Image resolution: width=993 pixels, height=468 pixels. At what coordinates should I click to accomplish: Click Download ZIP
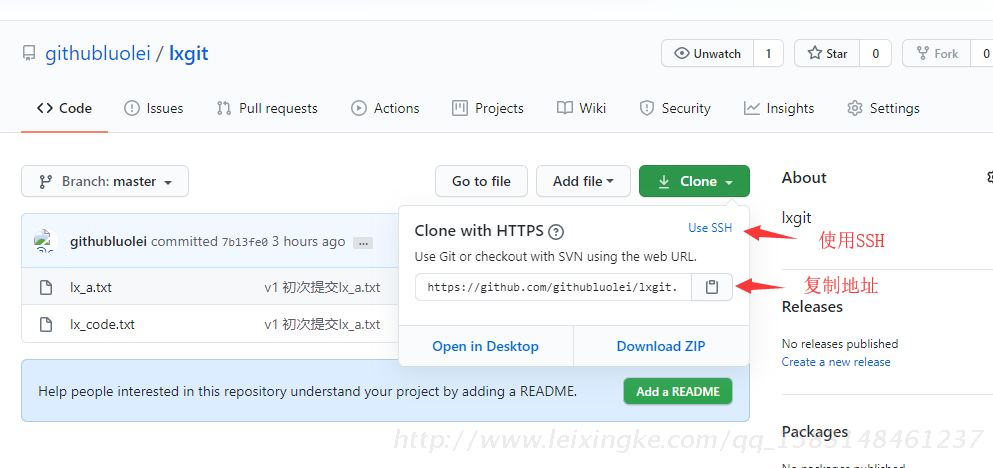[x=661, y=346]
